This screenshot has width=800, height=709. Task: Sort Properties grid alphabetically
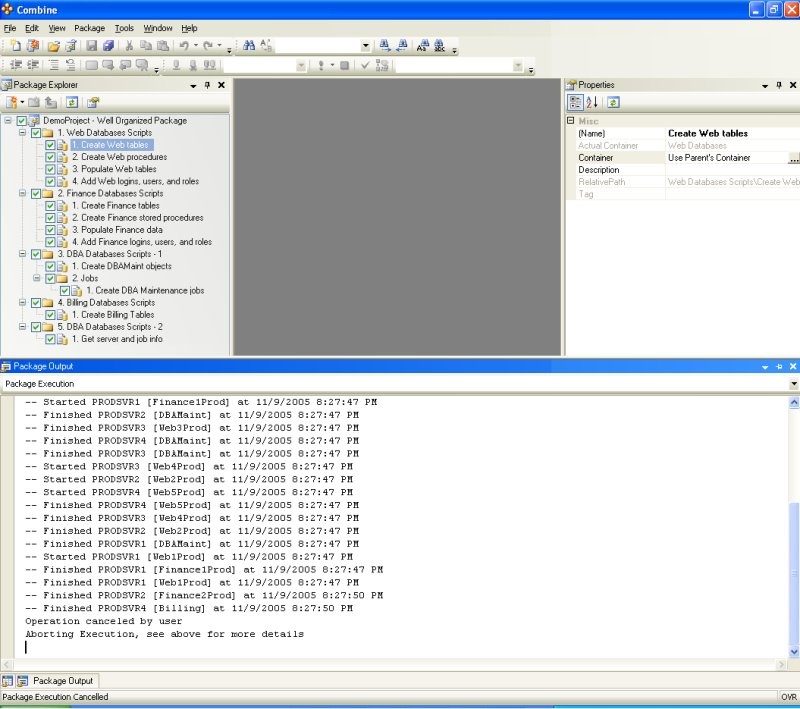click(x=592, y=103)
